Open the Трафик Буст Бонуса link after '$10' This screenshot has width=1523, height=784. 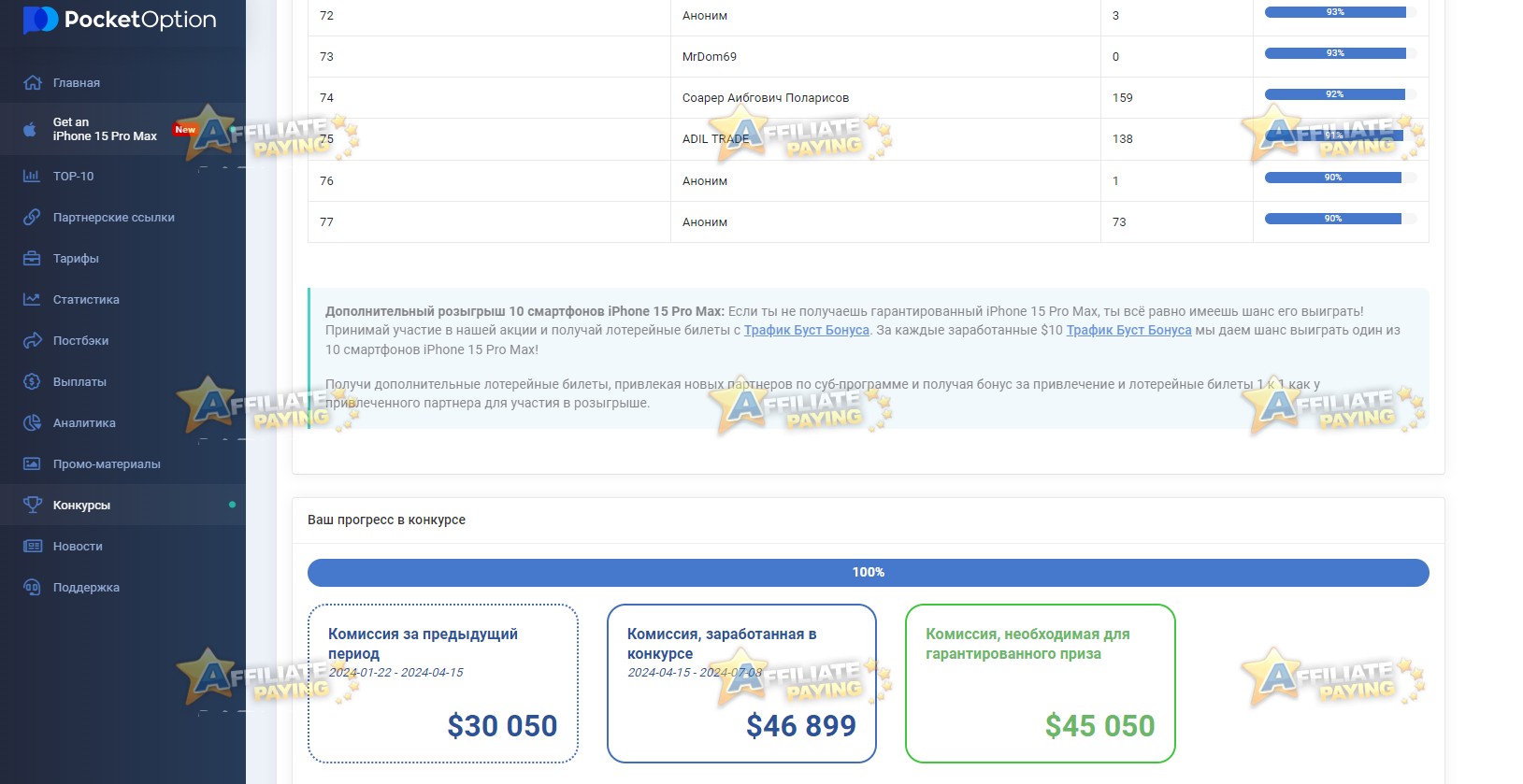1129,330
